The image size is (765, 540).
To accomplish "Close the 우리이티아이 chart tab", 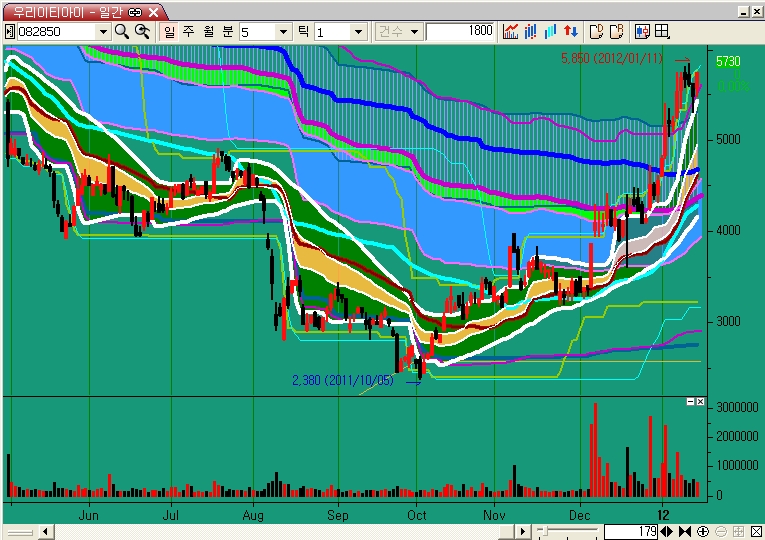I will click(x=152, y=11).
